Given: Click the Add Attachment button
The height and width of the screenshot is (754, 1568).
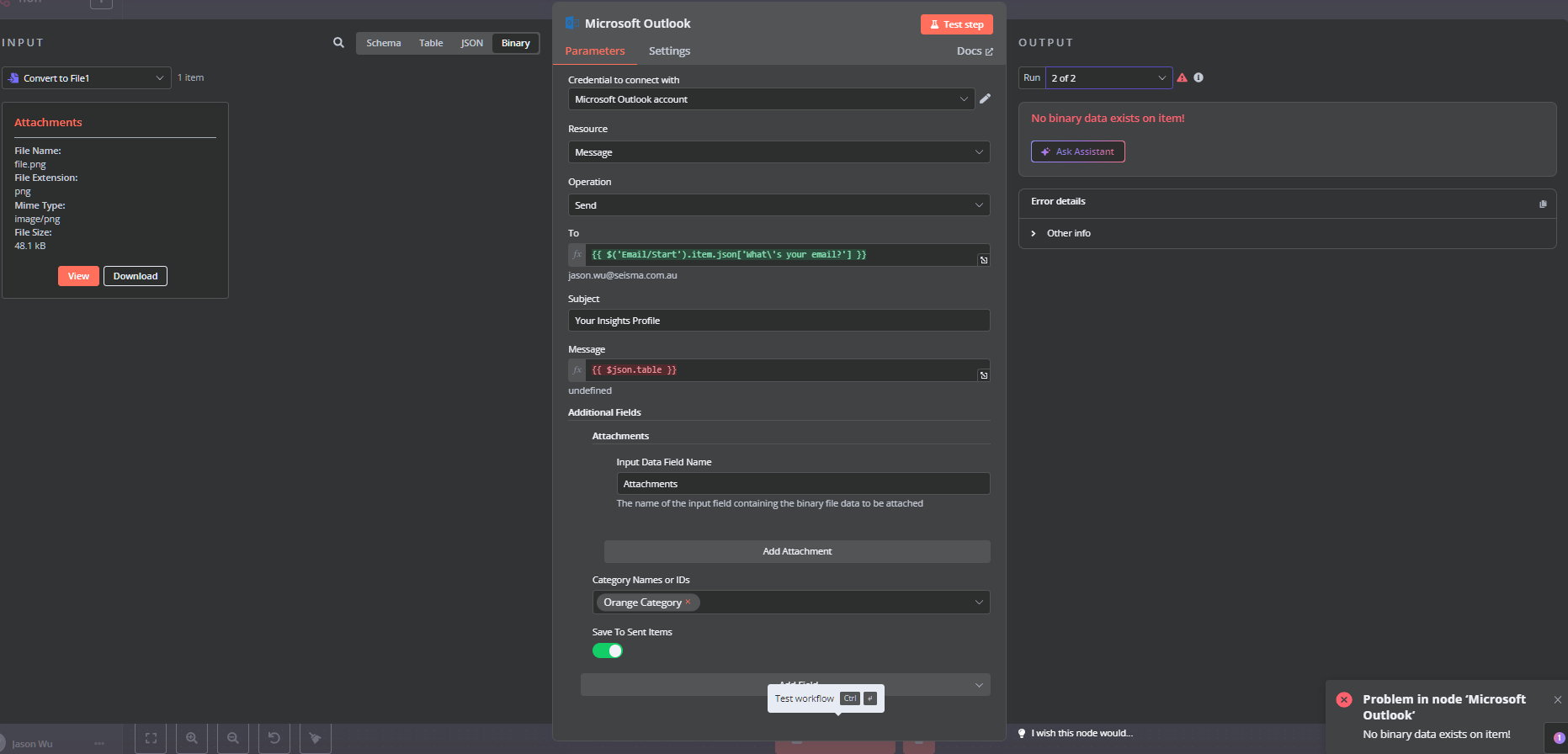Looking at the screenshot, I should [797, 551].
